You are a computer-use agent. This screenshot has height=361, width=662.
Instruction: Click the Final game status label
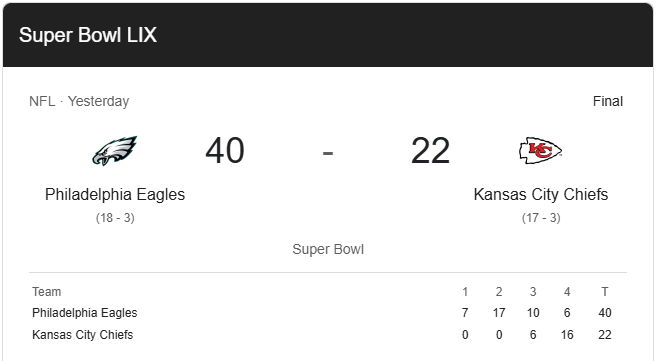(x=608, y=101)
